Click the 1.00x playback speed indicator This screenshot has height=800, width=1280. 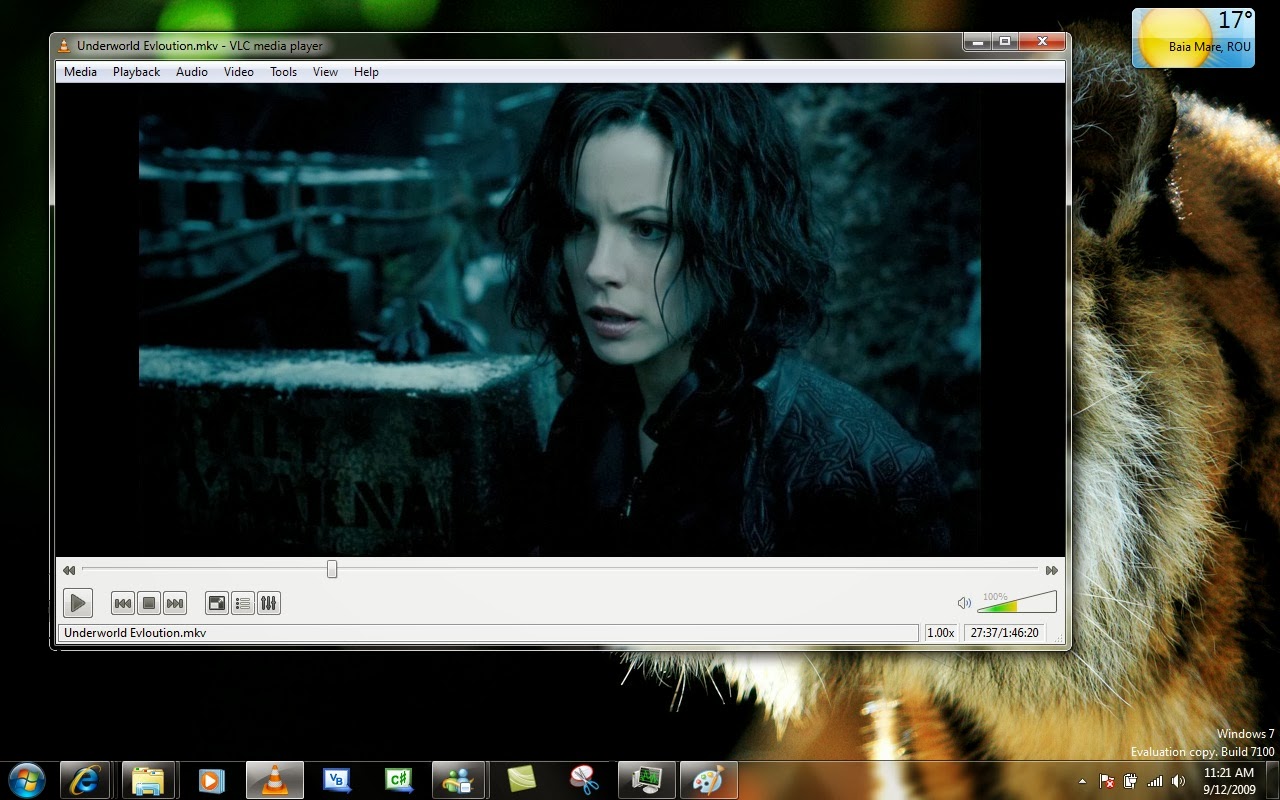[x=941, y=633]
